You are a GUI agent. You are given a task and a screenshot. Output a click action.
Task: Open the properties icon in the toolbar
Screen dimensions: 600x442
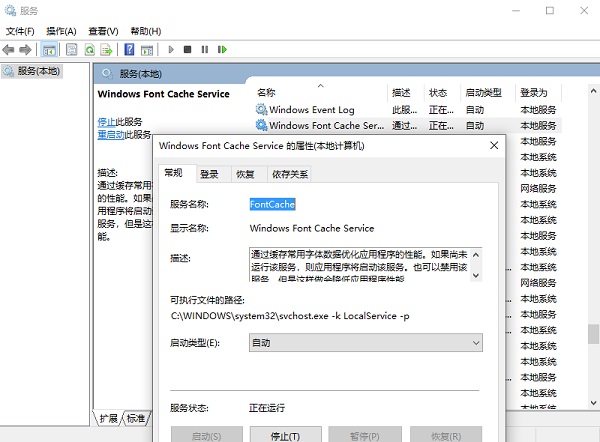tap(72, 50)
